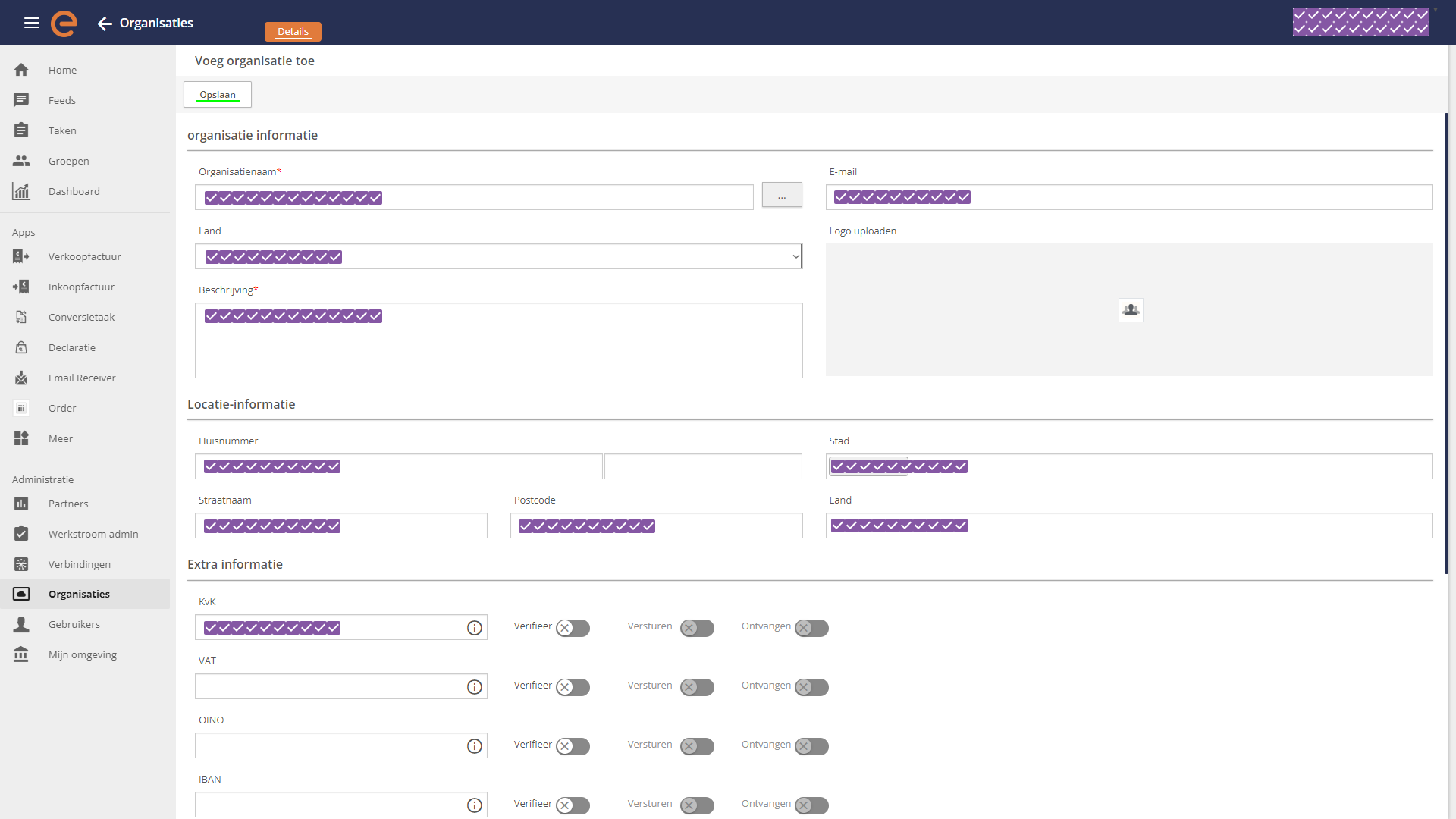The width and height of the screenshot is (1456, 819).
Task: Open user account dropdown top right
Action: pos(1362,22)
